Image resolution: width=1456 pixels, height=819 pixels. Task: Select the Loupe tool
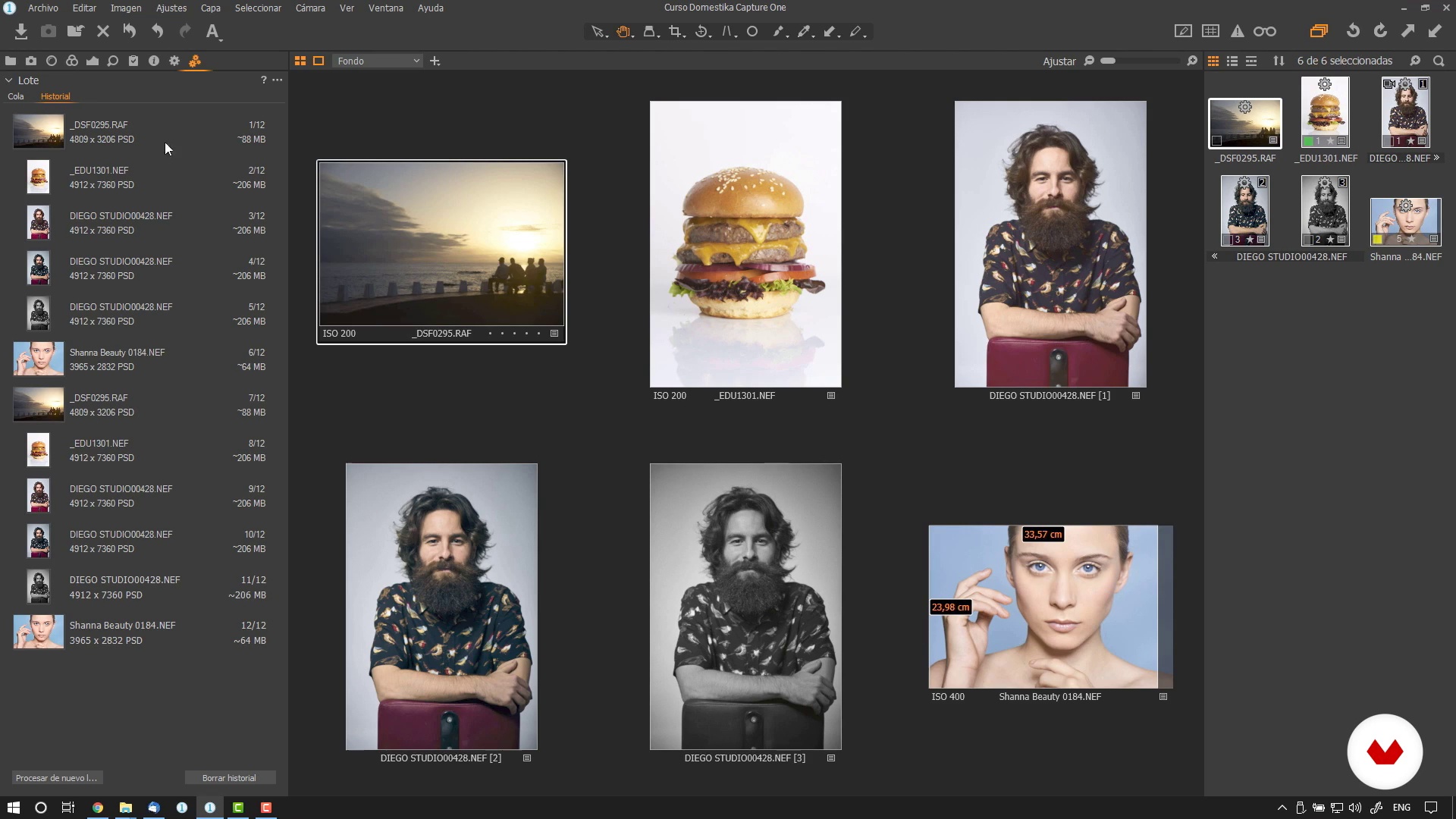[651, 32]
